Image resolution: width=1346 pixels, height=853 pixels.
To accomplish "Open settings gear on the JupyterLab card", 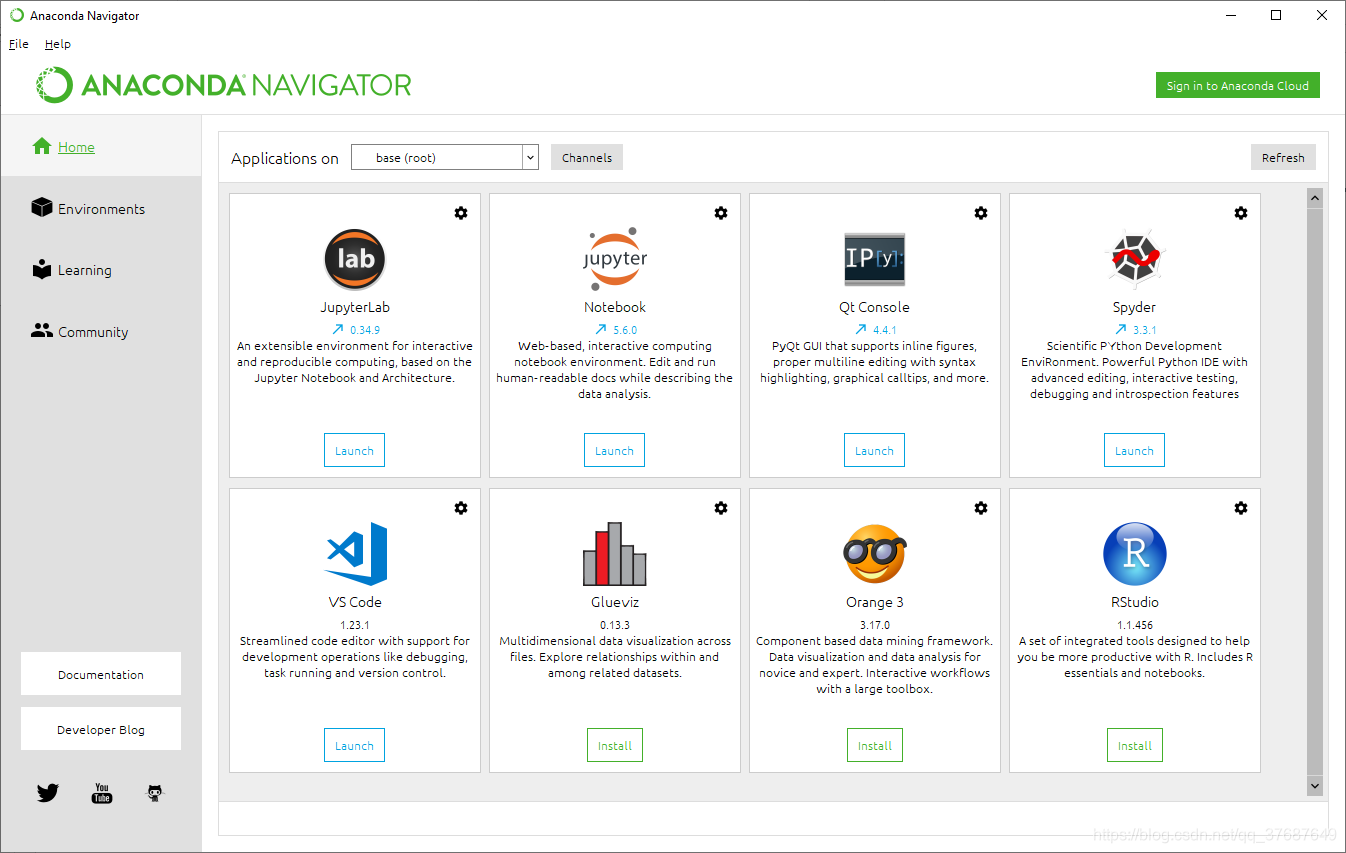I will [461, 213].
